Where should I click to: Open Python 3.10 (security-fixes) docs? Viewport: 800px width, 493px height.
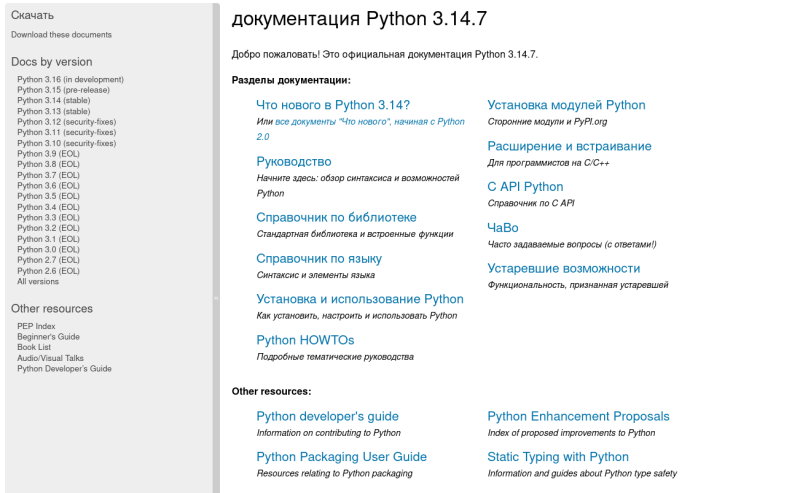coord(67,143)
